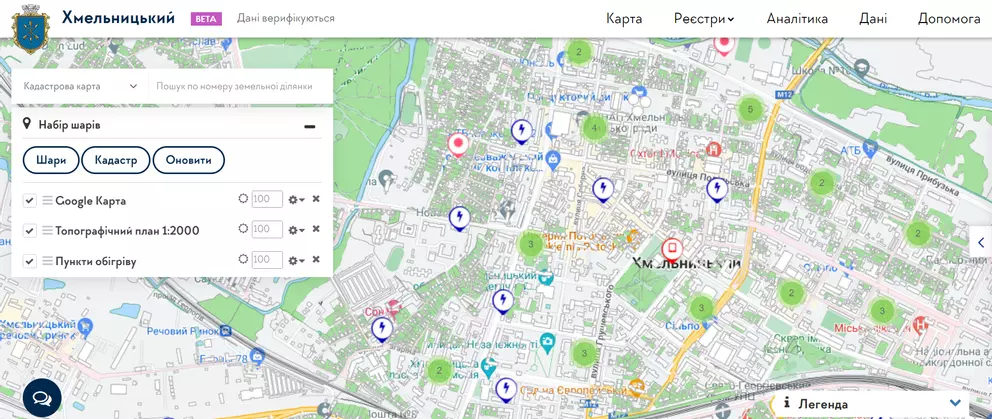Viewport: 992px width, 419px height.
Task: Remove the Google Карта layer
Action: pos(316,199)
